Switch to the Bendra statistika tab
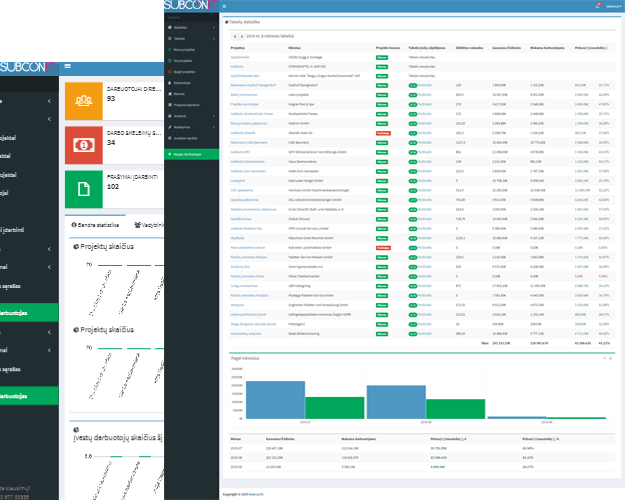 [x=95, y=225]
